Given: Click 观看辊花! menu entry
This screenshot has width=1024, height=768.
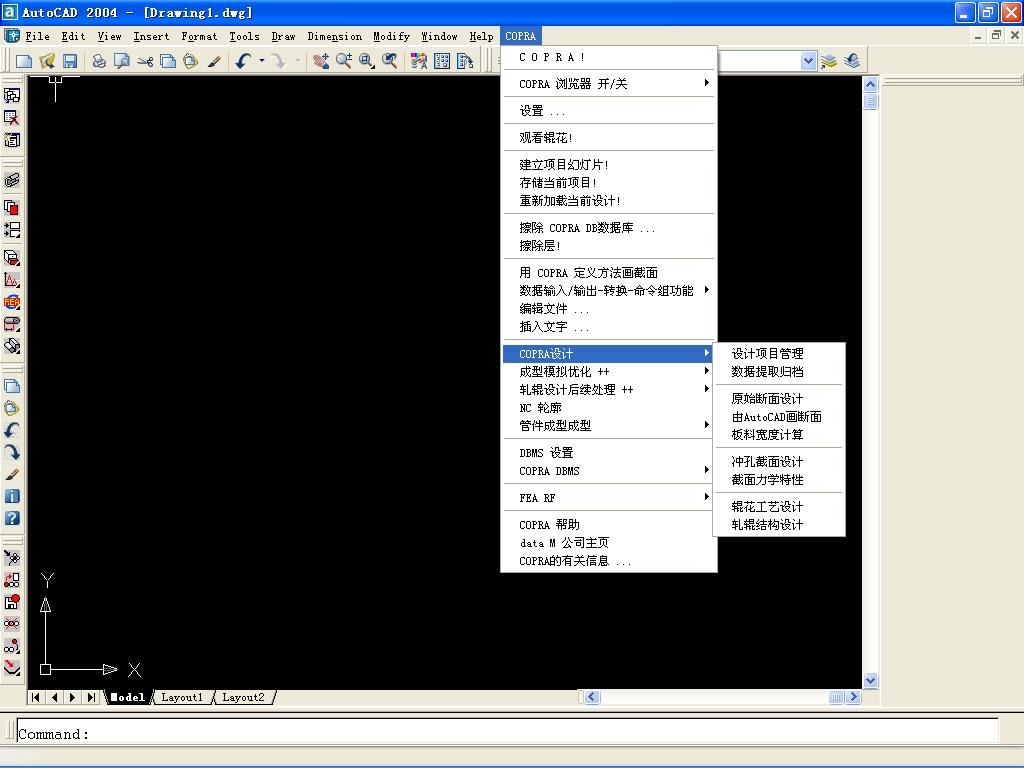Looking at the screenshot, I should click(609, 138).
